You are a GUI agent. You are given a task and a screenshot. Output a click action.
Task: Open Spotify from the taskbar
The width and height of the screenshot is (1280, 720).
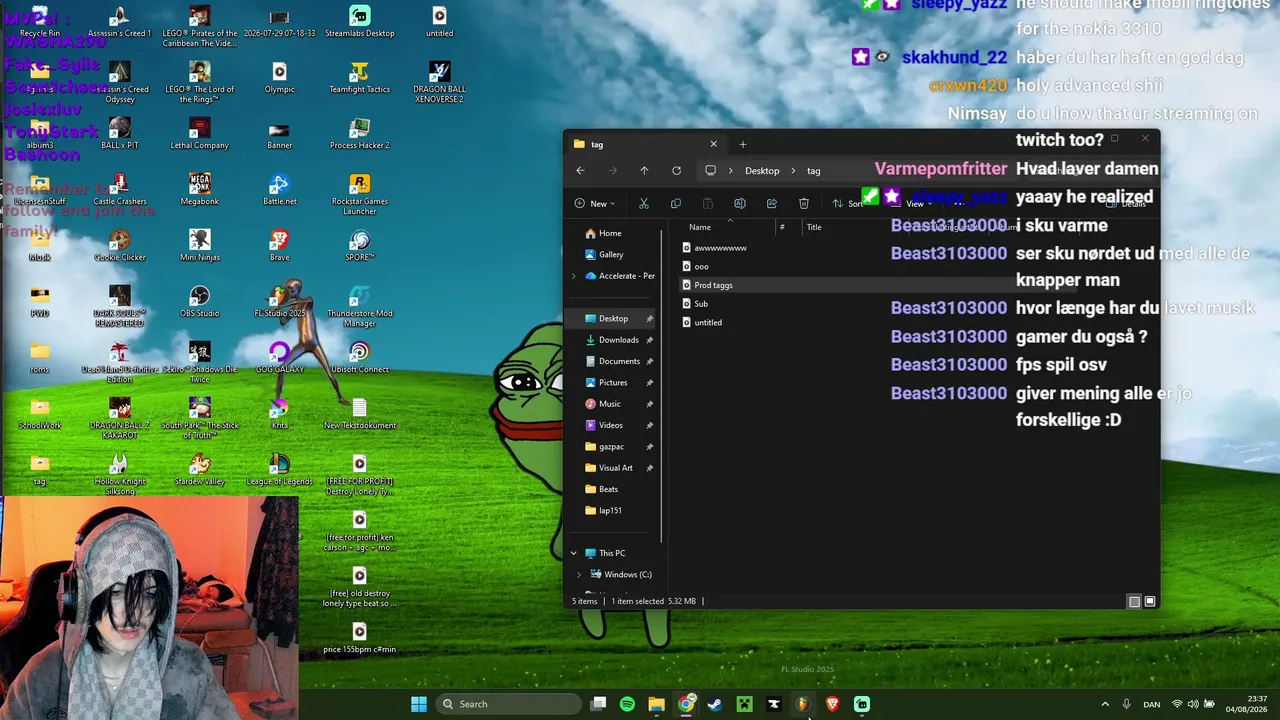(627, 704)
